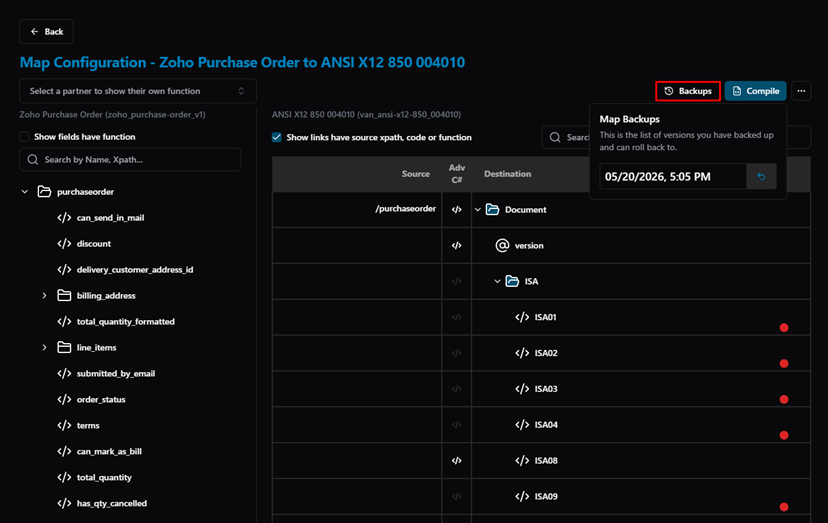This screenshot has width=828, height=523.
Task: Go back using the Back button
Action: (x=46, y=32)
